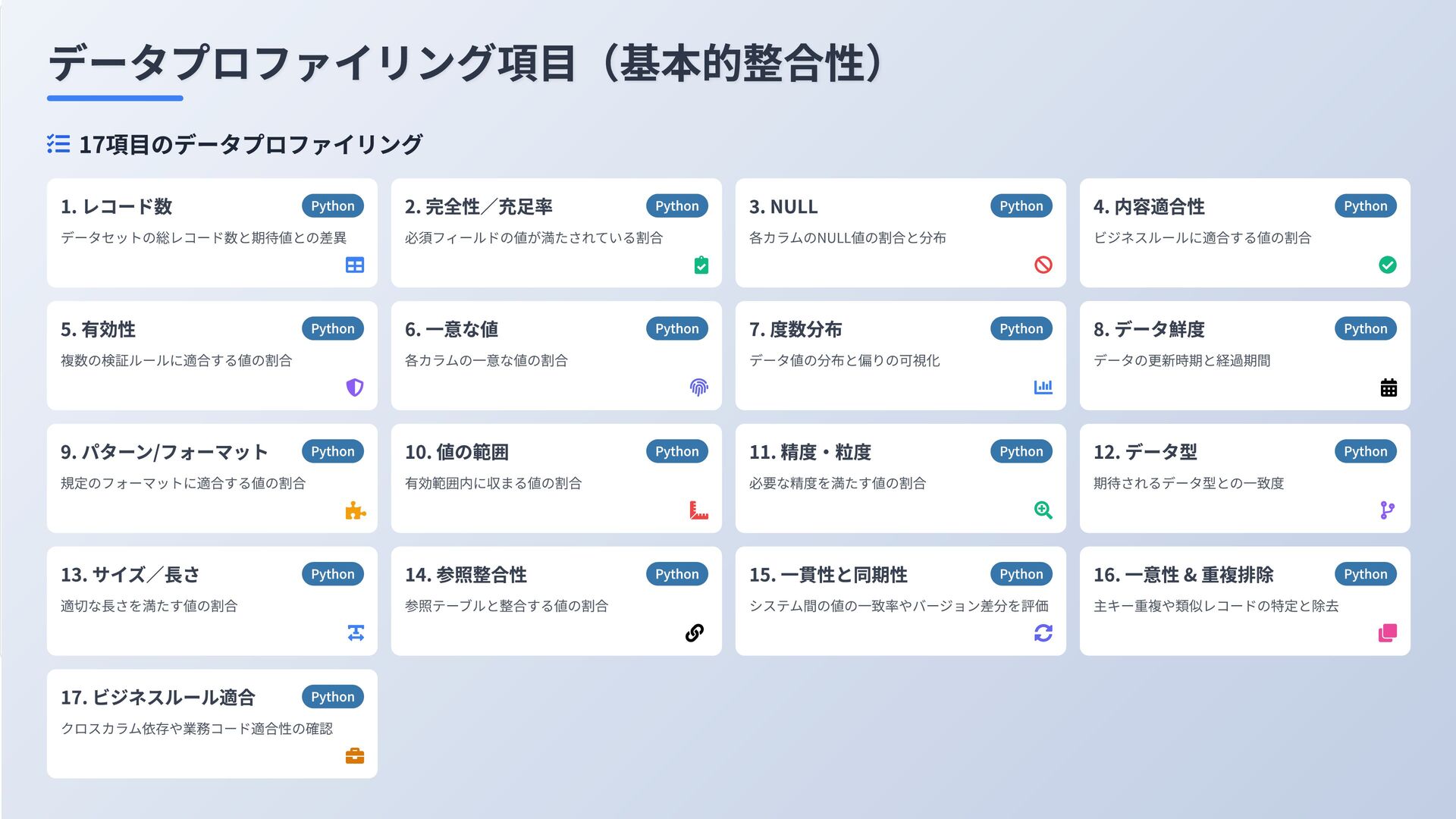Click the purple shield icon in 有効性
Viewport: 1456px width, 819px height.
(x=354, y=388)
